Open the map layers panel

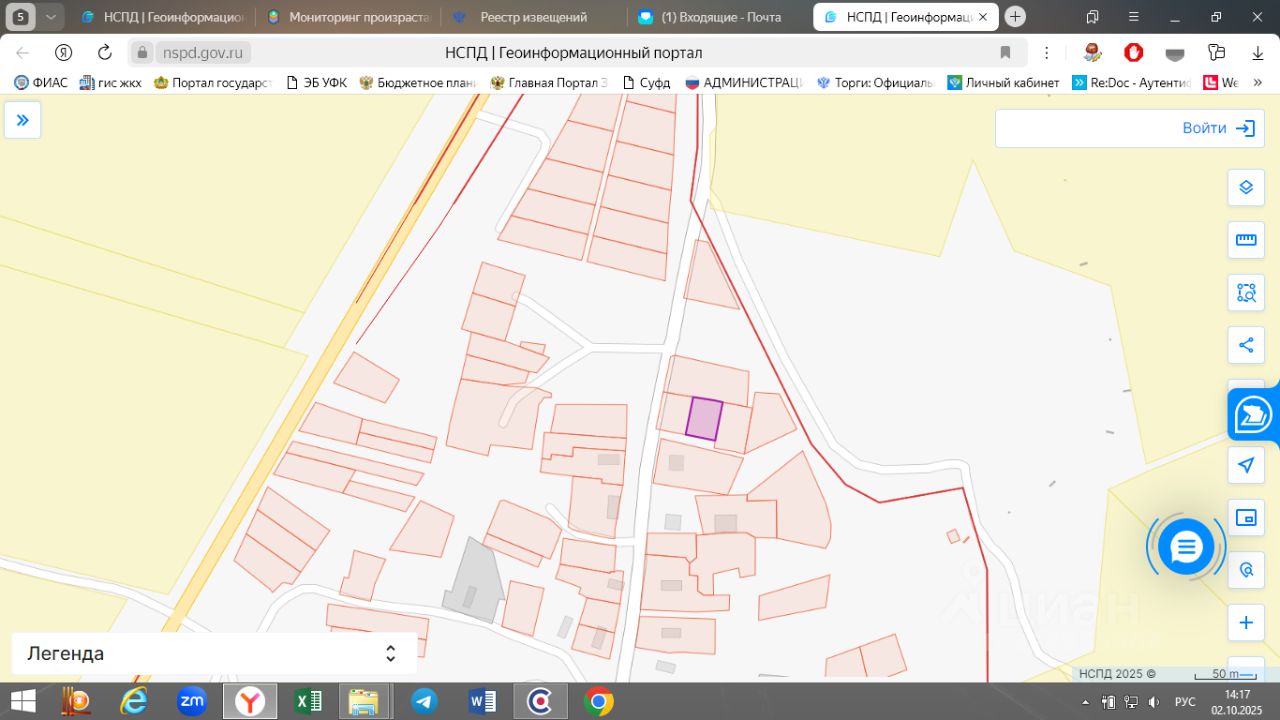coord(1246,187)
